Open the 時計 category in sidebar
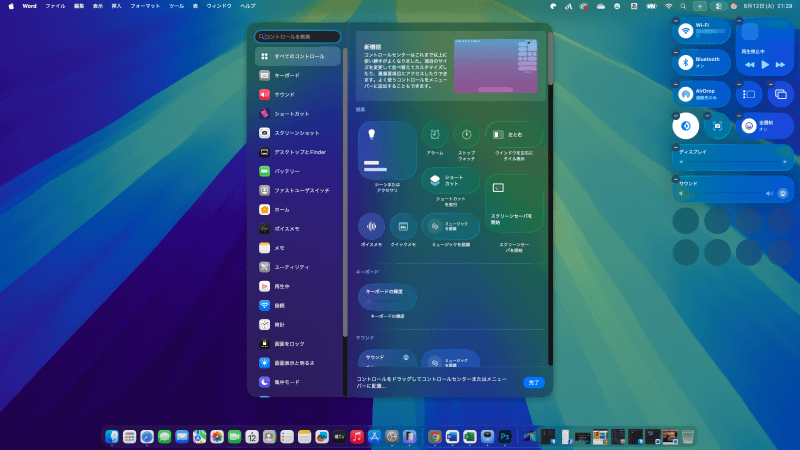800x450 pixels. (297, 324)
